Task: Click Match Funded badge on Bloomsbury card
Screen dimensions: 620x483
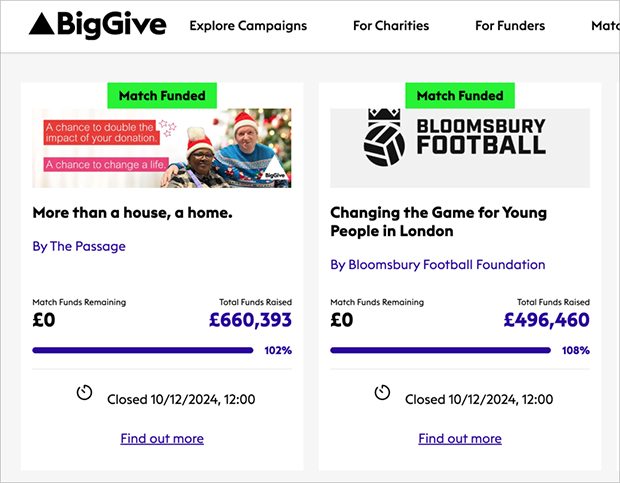Action: pos(460,95)
